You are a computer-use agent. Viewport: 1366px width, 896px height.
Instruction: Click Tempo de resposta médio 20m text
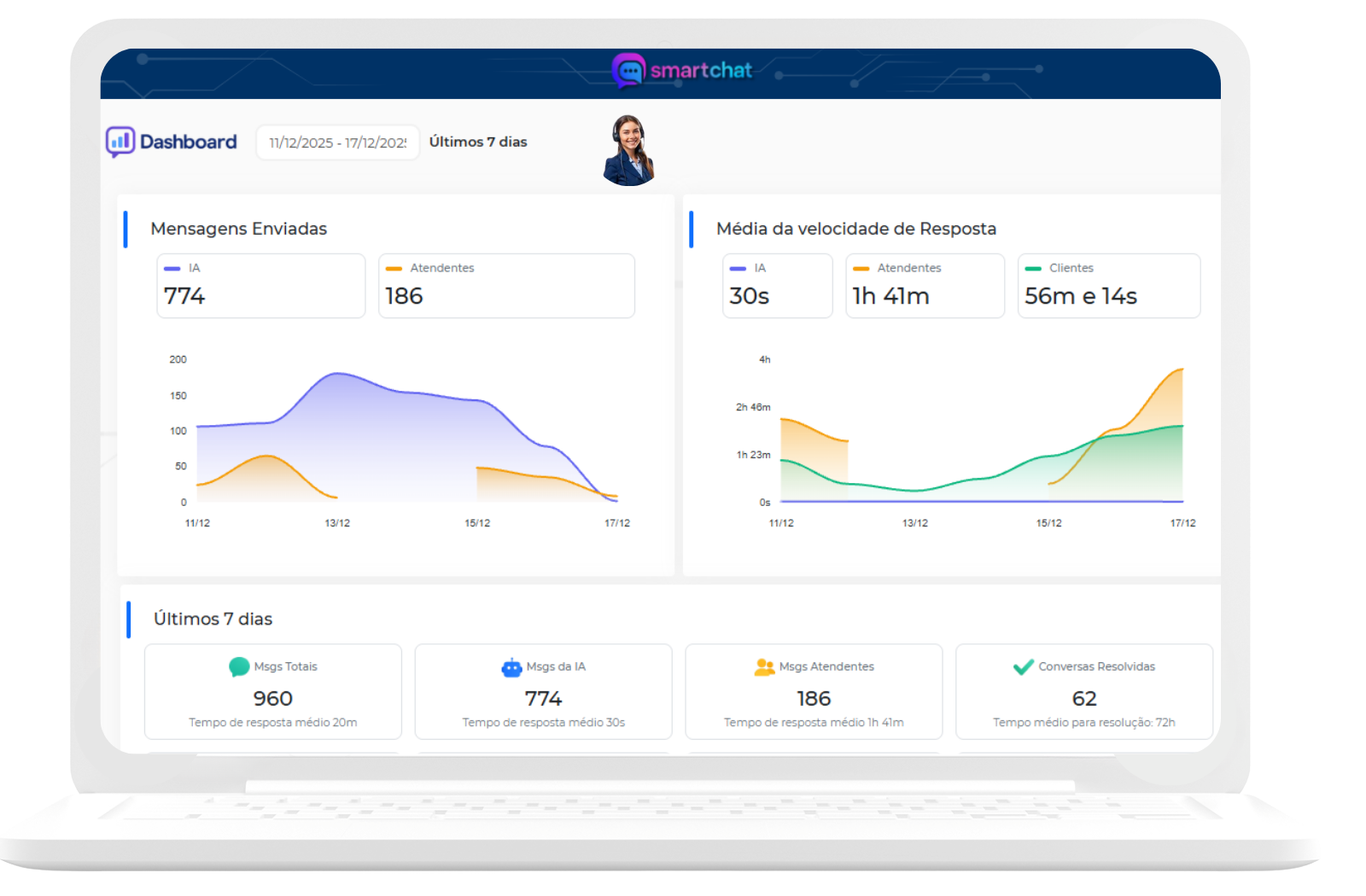pos(273,723)
